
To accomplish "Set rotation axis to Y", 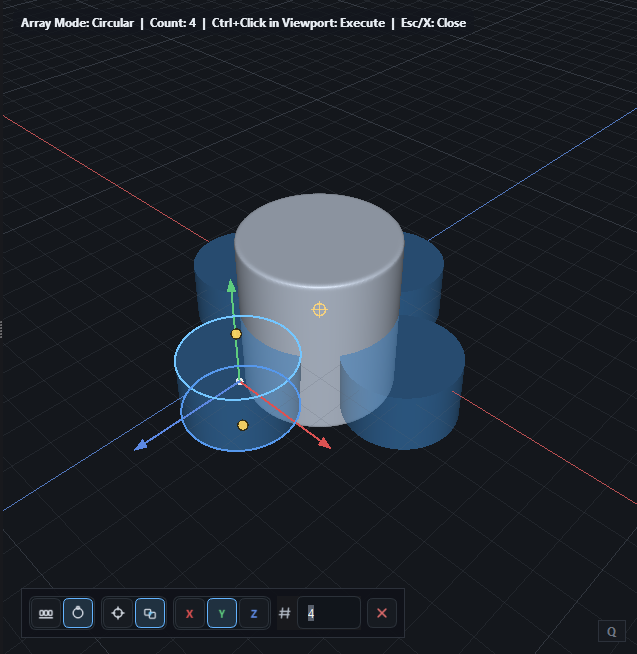I will [x=222, y=613].
